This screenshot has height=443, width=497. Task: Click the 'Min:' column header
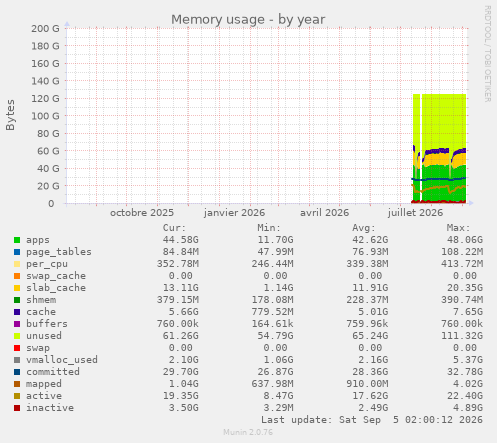[x=269, y=228]
